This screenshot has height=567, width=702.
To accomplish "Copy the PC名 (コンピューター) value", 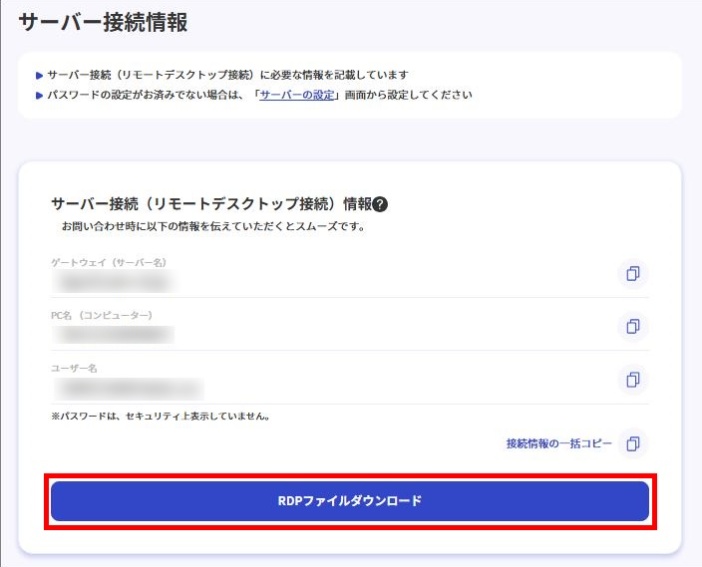I will coord(633,326).
